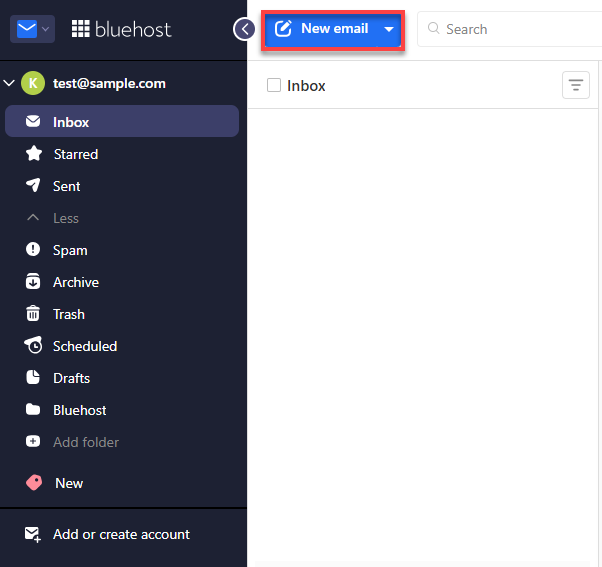This screenshot has height=567, width=602.
Task: Click the Add folder plus icon
Action: pos(33,441)
